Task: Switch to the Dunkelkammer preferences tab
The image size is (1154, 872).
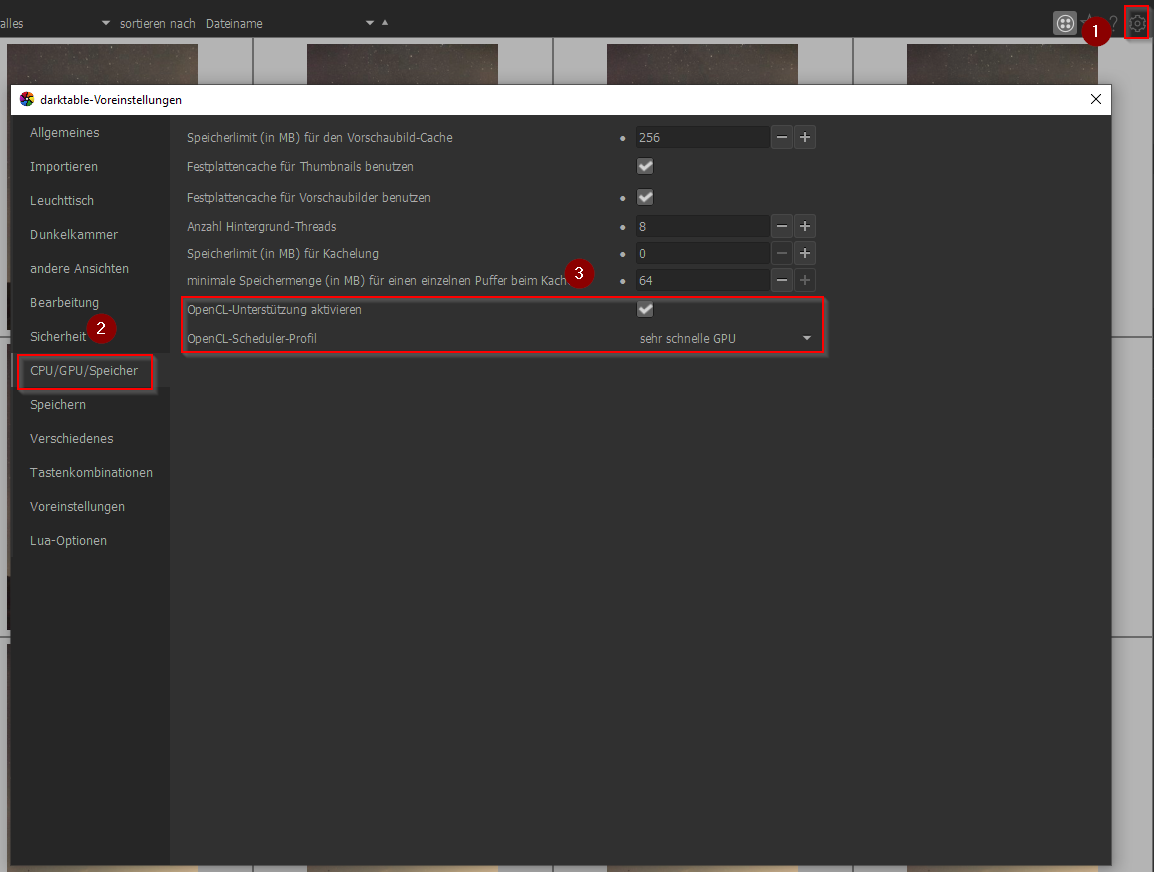Action: click(74, 235)
